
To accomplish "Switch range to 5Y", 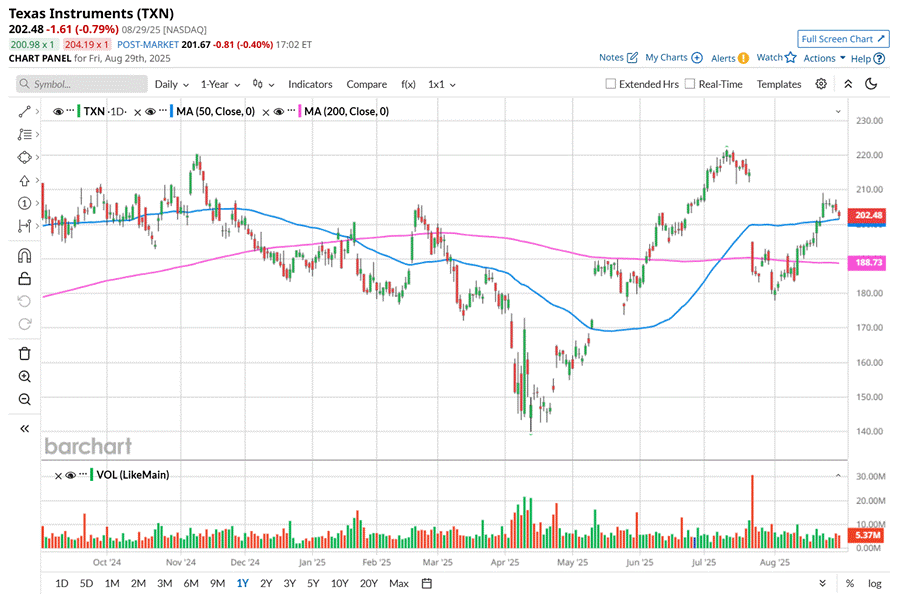I will (x=313, y=583).
